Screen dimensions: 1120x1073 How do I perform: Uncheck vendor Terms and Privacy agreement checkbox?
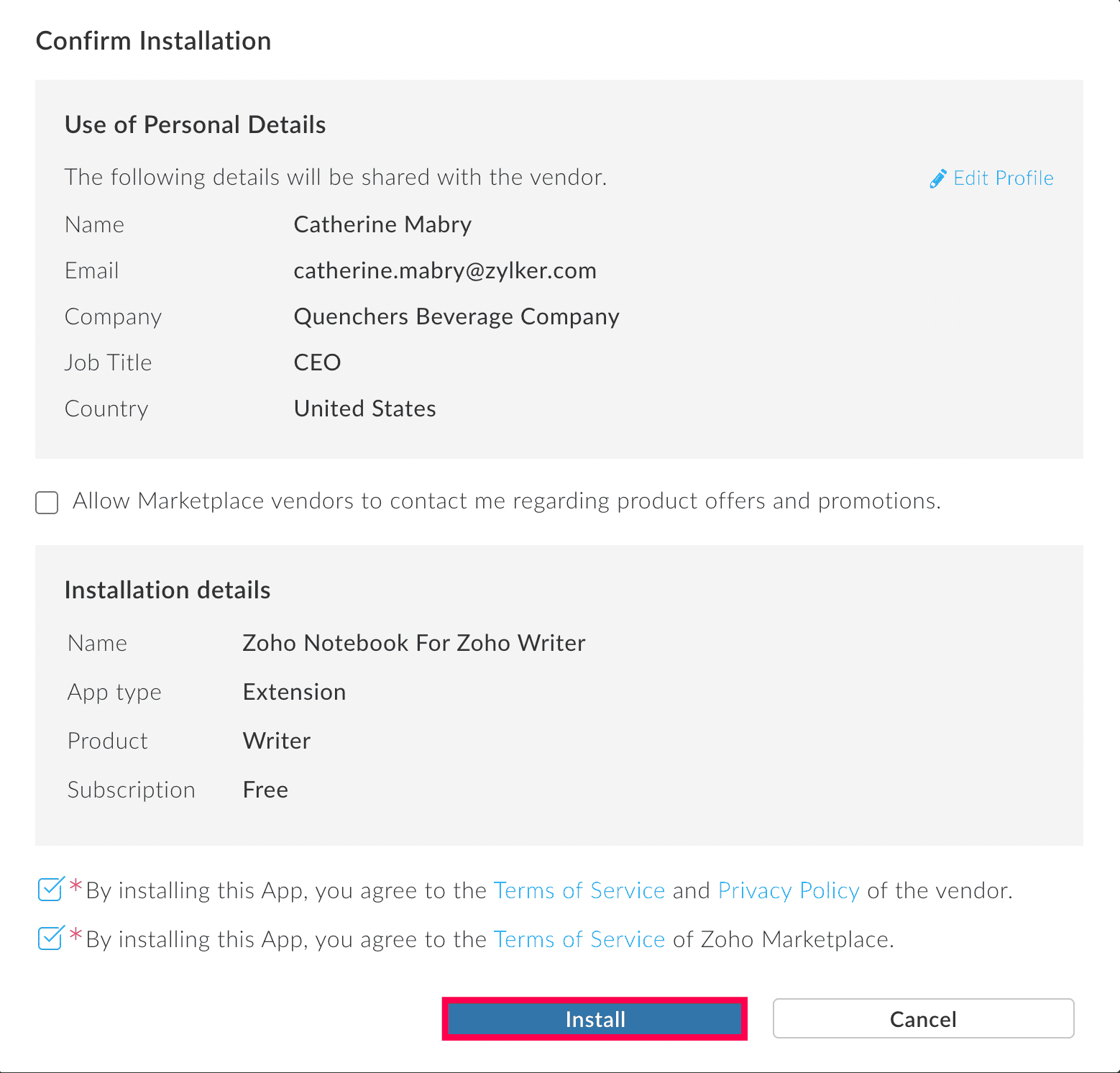(x=50, y=890)
